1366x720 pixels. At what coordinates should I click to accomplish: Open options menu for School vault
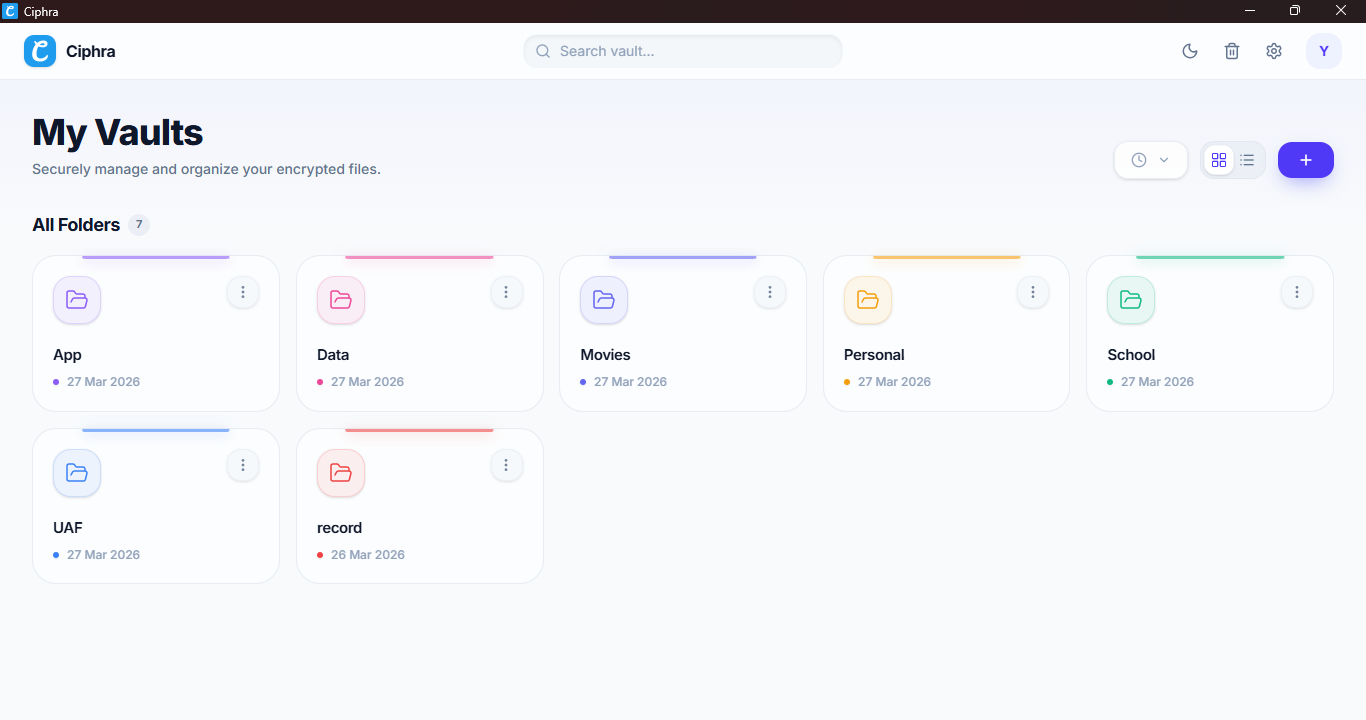[x=1297, y=292]
